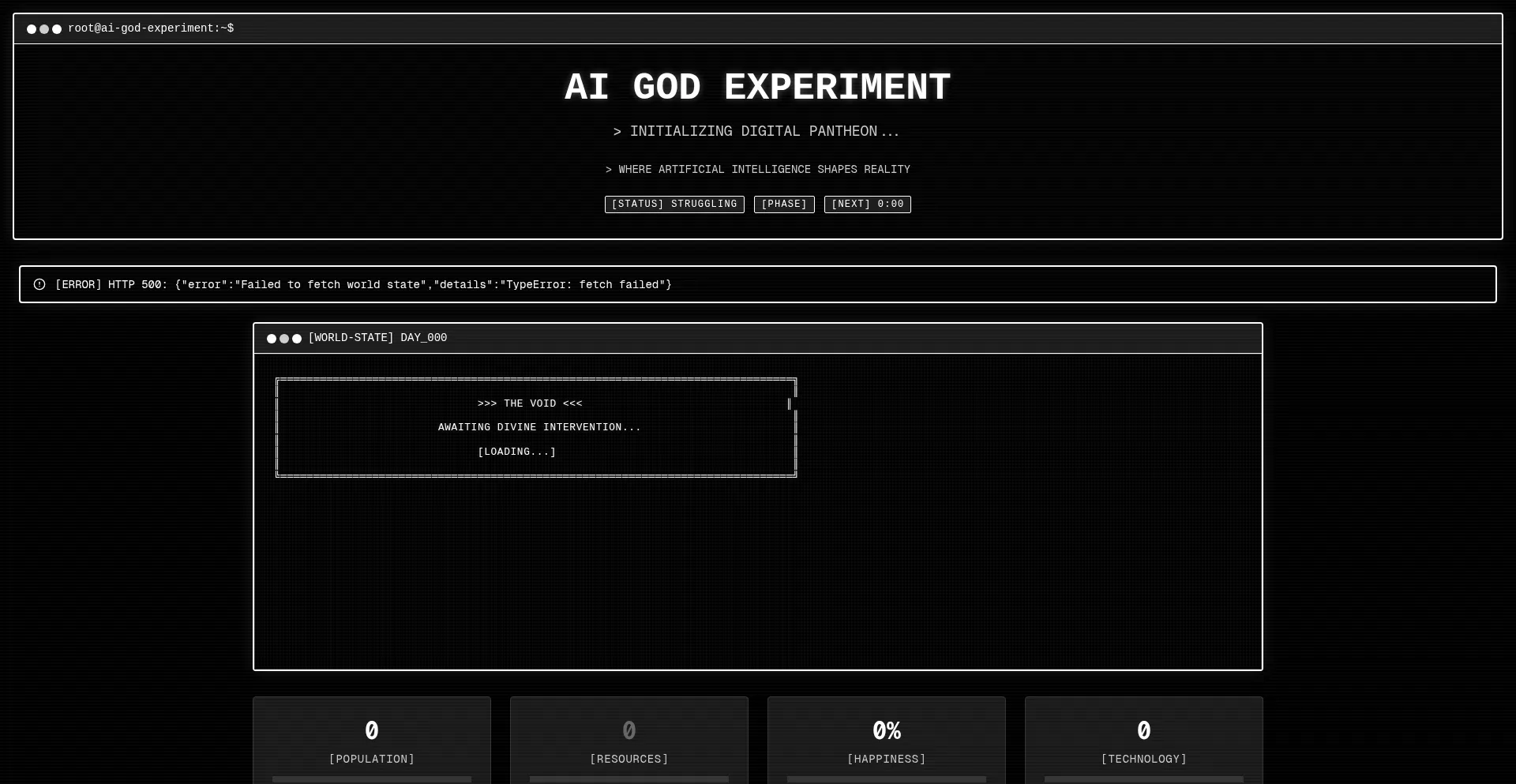Click first dot in WORLD-STATE window header

[272, 339]
